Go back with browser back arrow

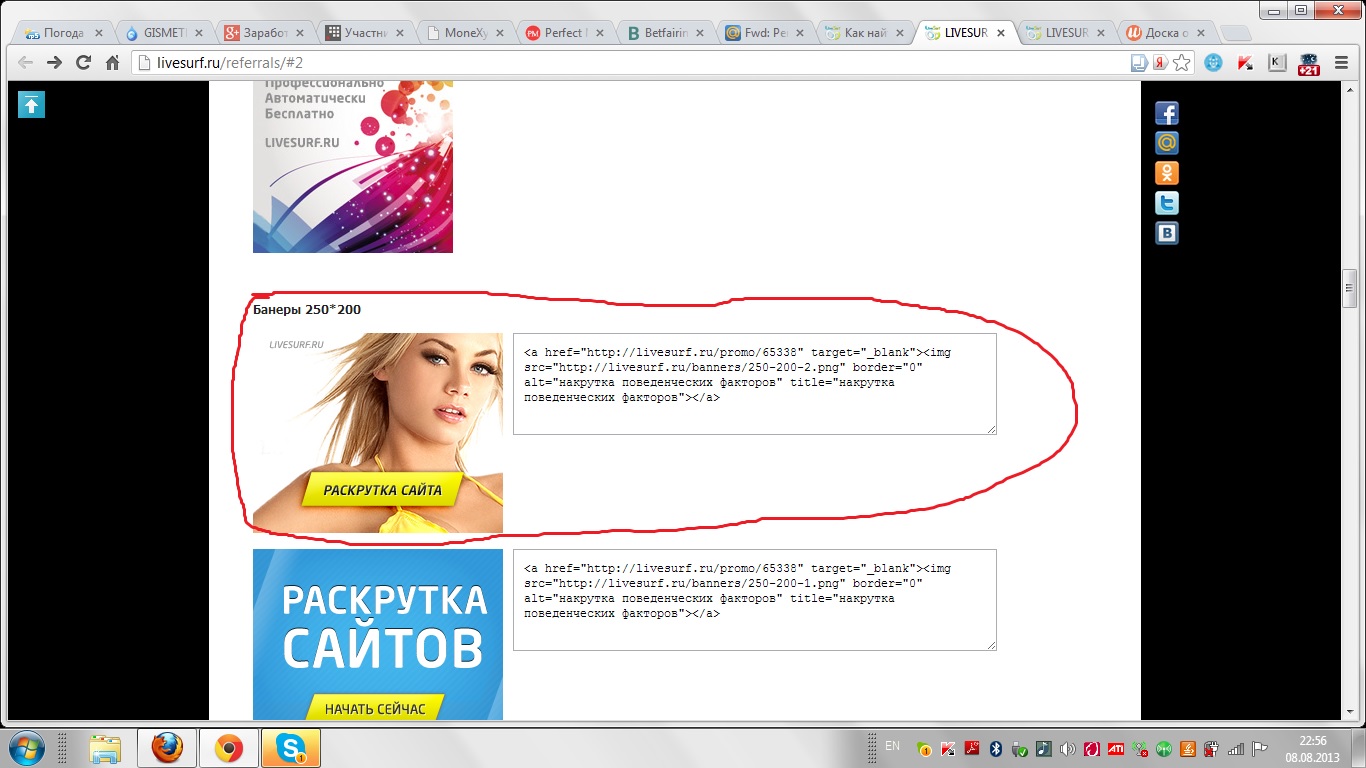pyautogui.click(x=25, y=62)
